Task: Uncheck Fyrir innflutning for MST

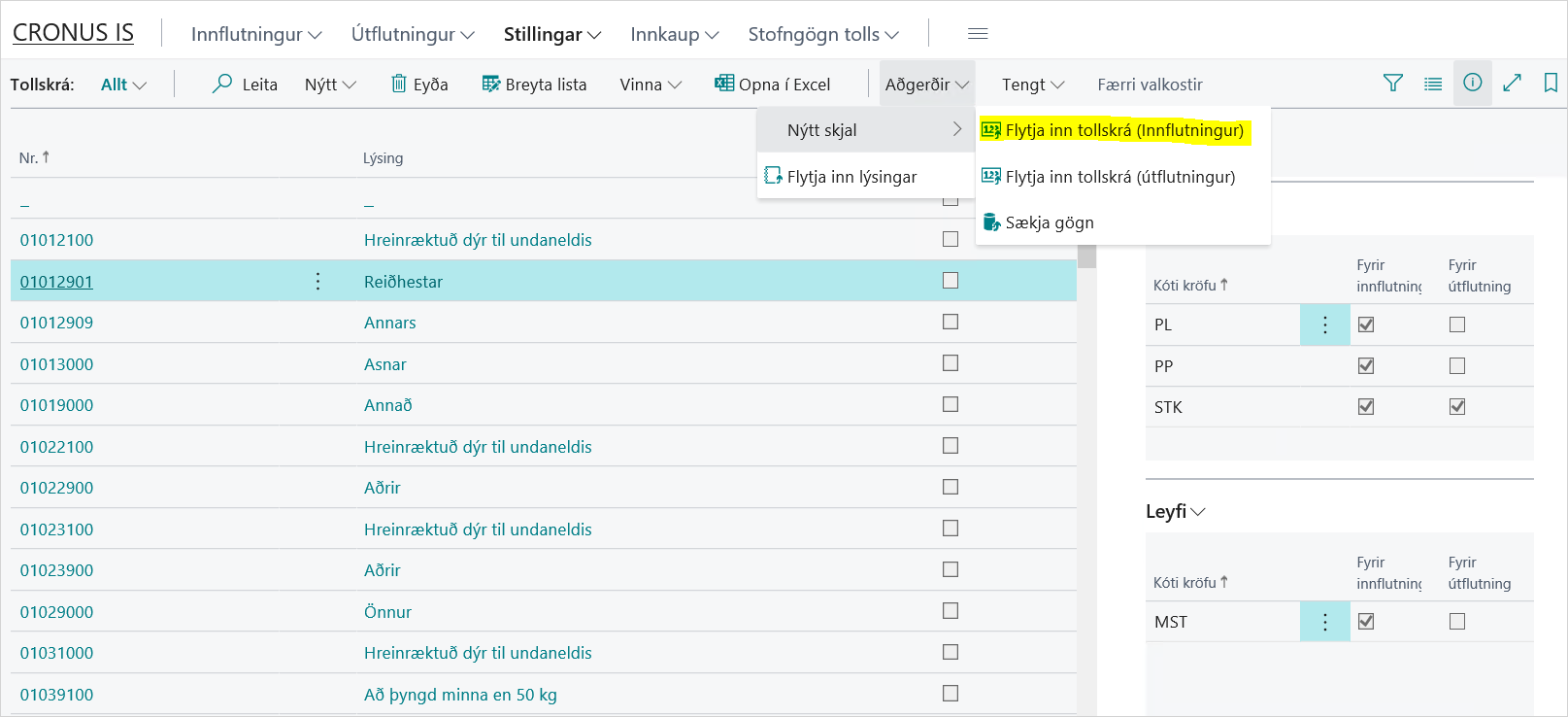Action: [x=1366, y=622]
